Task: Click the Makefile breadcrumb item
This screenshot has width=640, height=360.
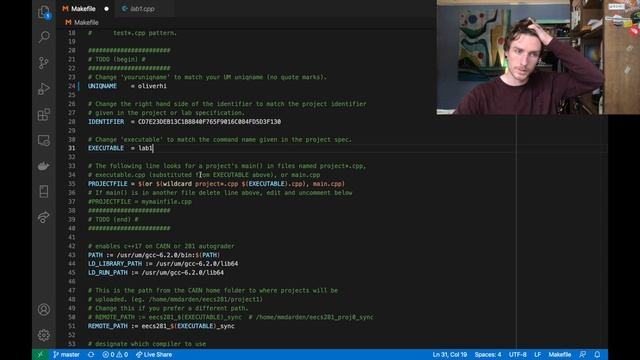Action: 82,22
